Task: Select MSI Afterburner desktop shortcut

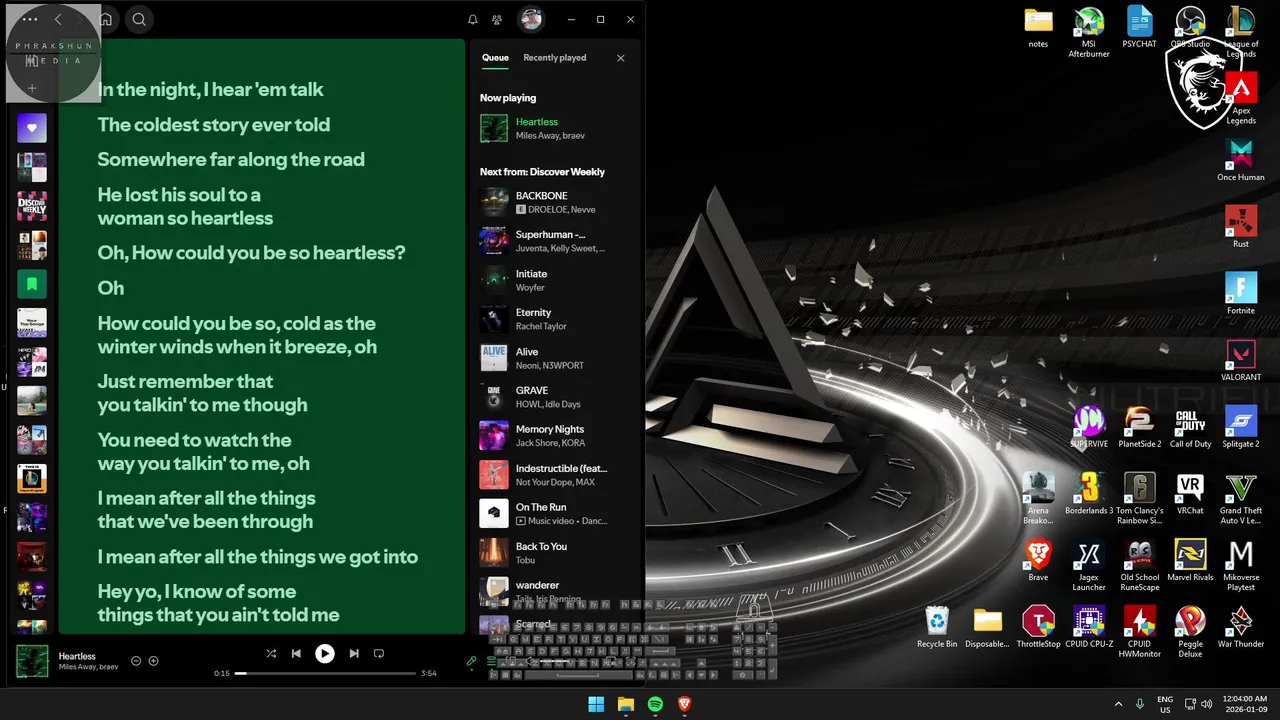Action: click(1089, 33)
